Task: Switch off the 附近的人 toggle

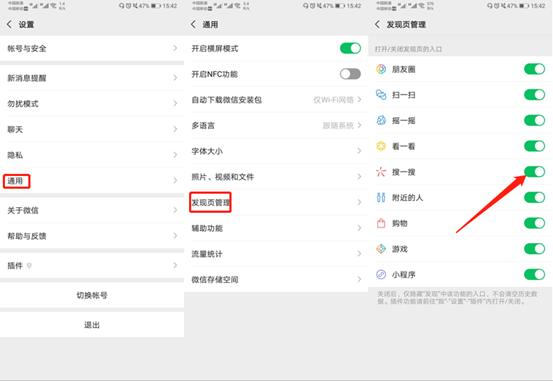Action: point(534,198)
